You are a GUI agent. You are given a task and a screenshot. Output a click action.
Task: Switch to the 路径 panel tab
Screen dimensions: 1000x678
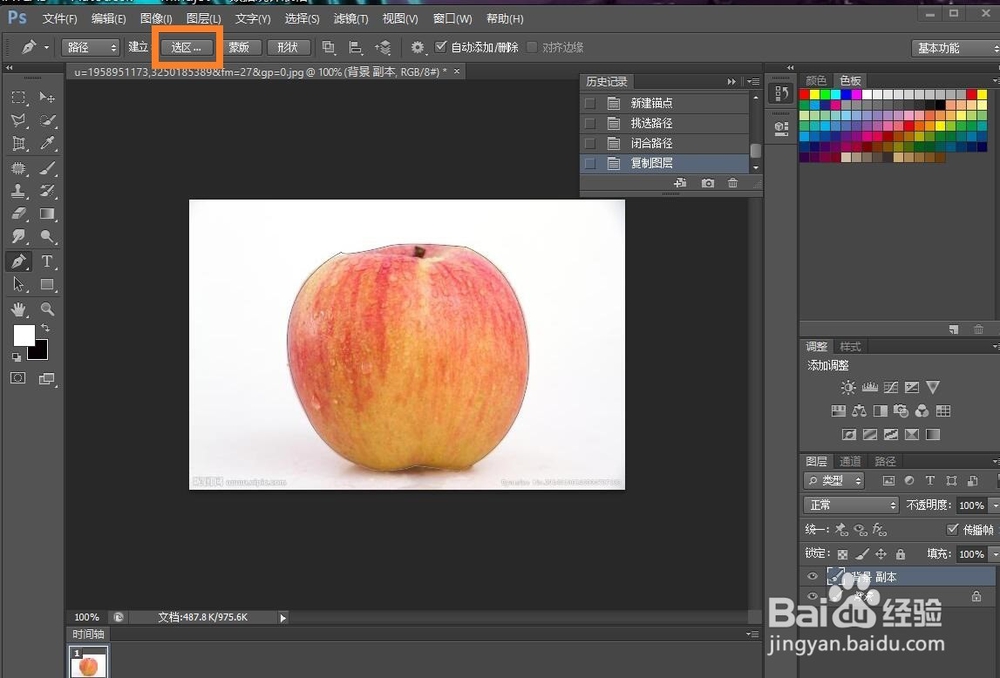[885, 461]
